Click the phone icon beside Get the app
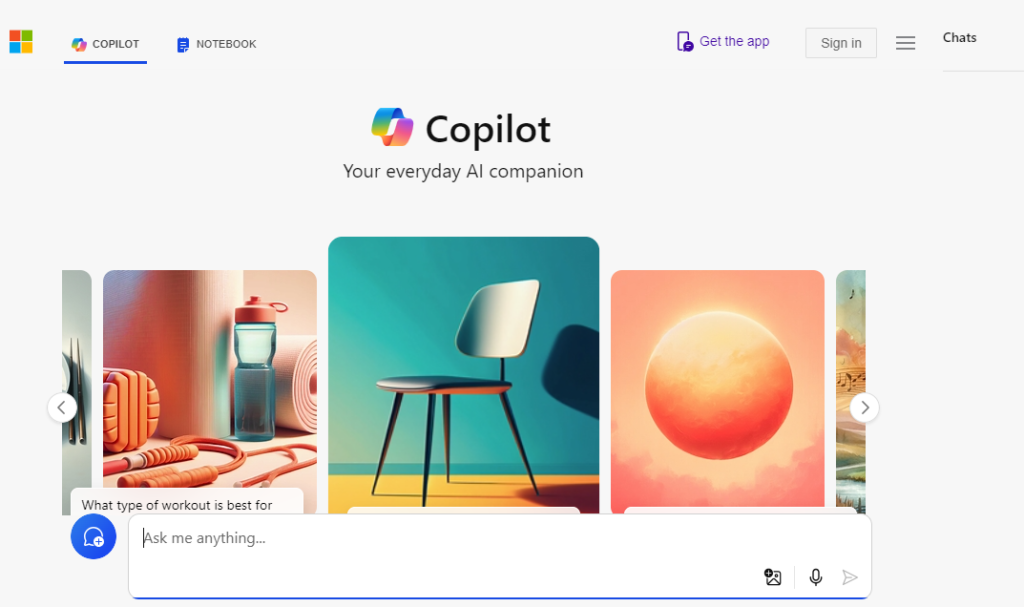Image resolution: width=1024 pixels, height=607 pixels. (x=684, y=41)
